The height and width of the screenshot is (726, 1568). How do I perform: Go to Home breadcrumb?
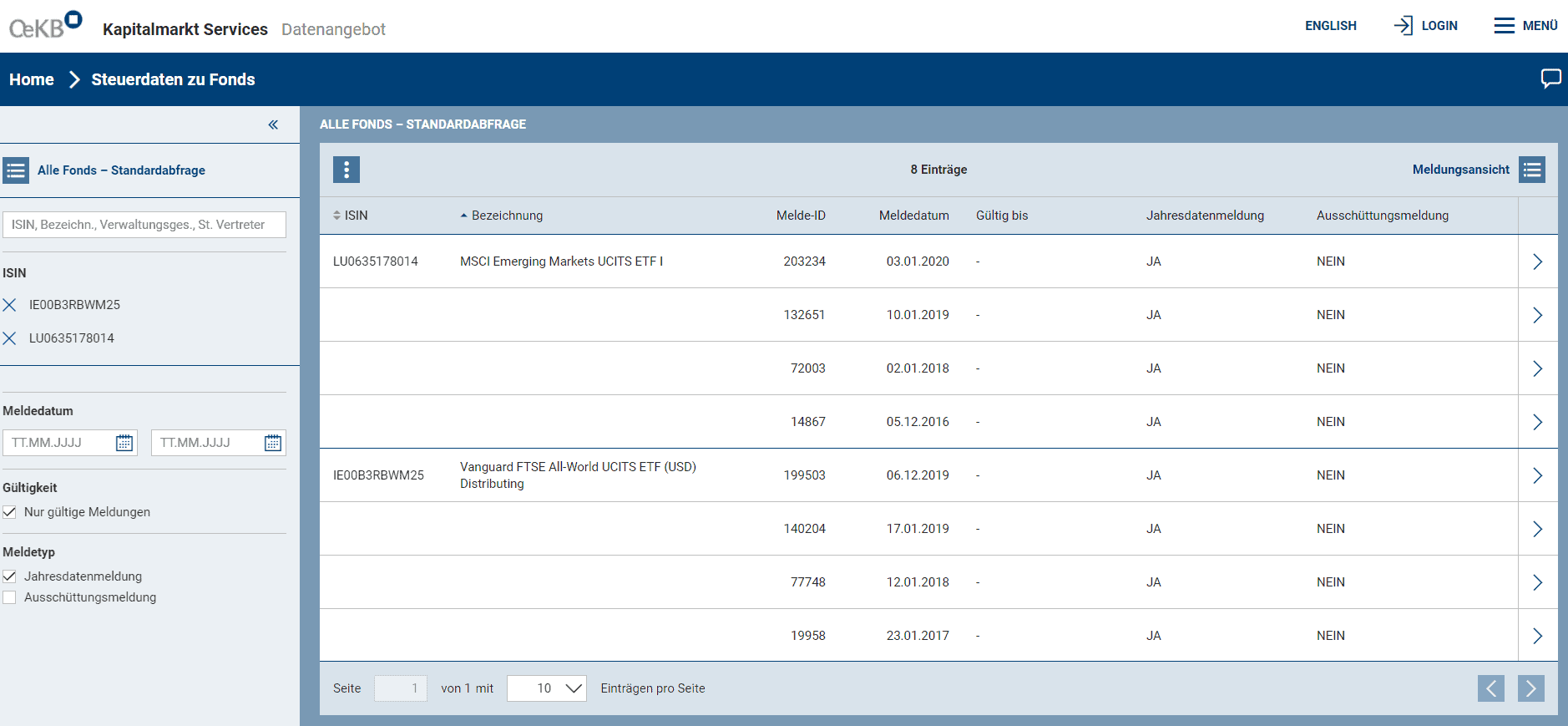tap(32, 79)
